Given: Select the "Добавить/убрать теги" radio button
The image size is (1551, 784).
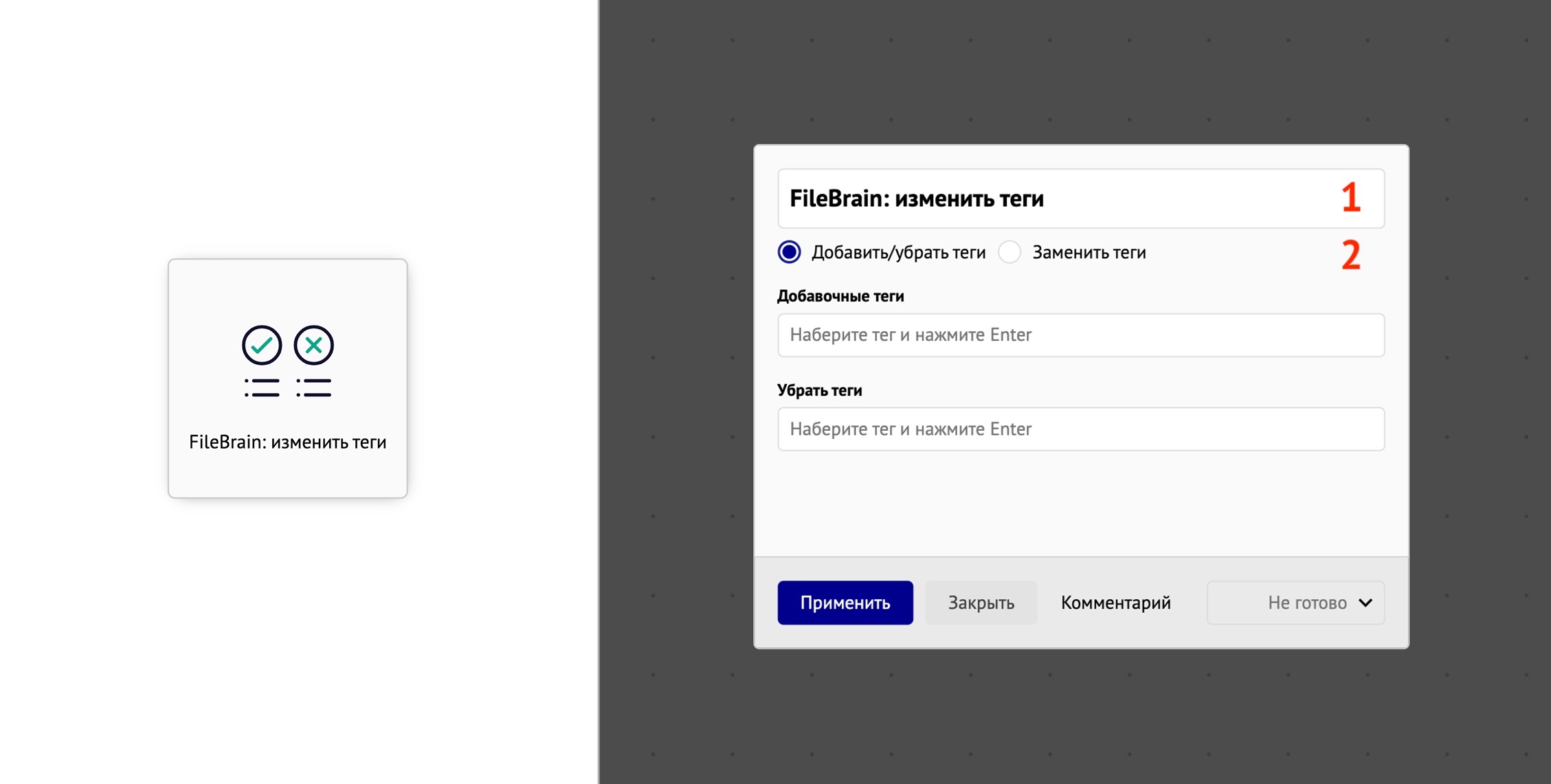Looking at the screenshot, I should (789, 252).
